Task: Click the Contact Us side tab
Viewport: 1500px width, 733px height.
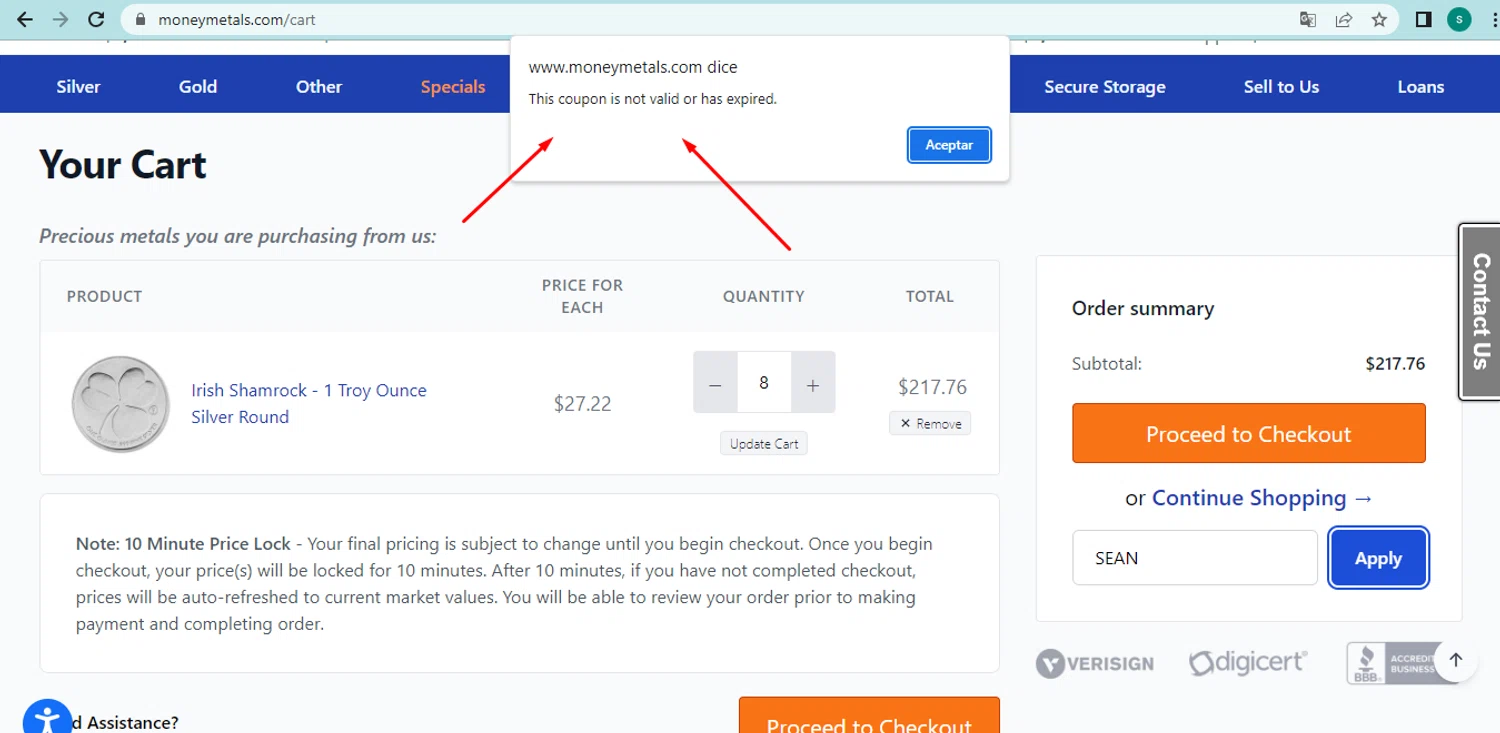Action: point(1480,312)
